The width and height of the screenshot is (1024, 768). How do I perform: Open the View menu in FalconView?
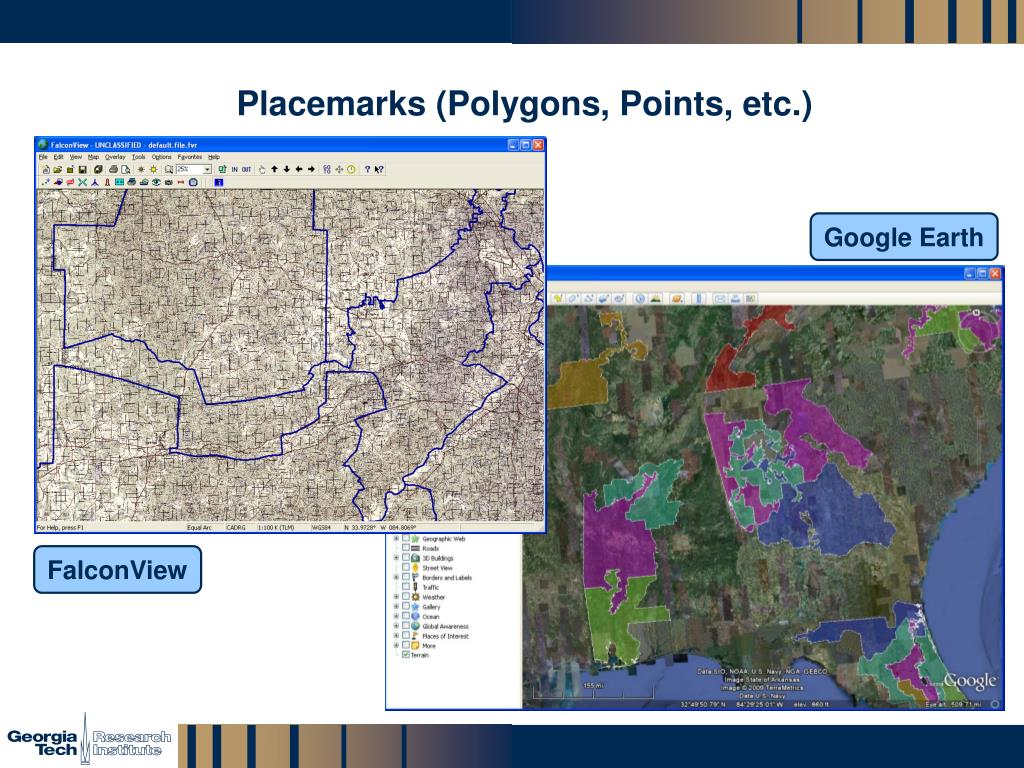click(x=76, y=157)
